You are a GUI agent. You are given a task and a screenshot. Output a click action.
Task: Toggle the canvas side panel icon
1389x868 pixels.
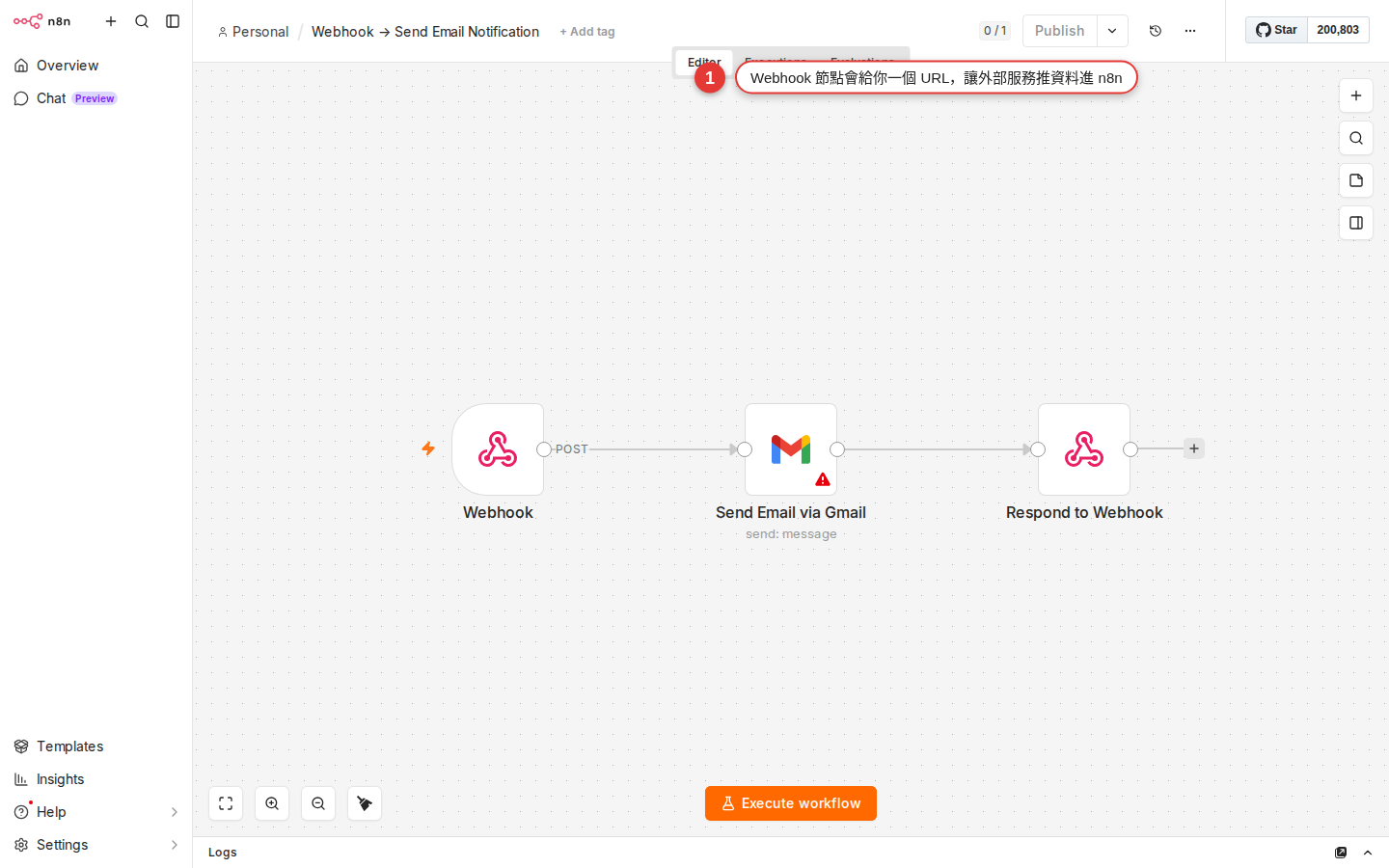1356,223
